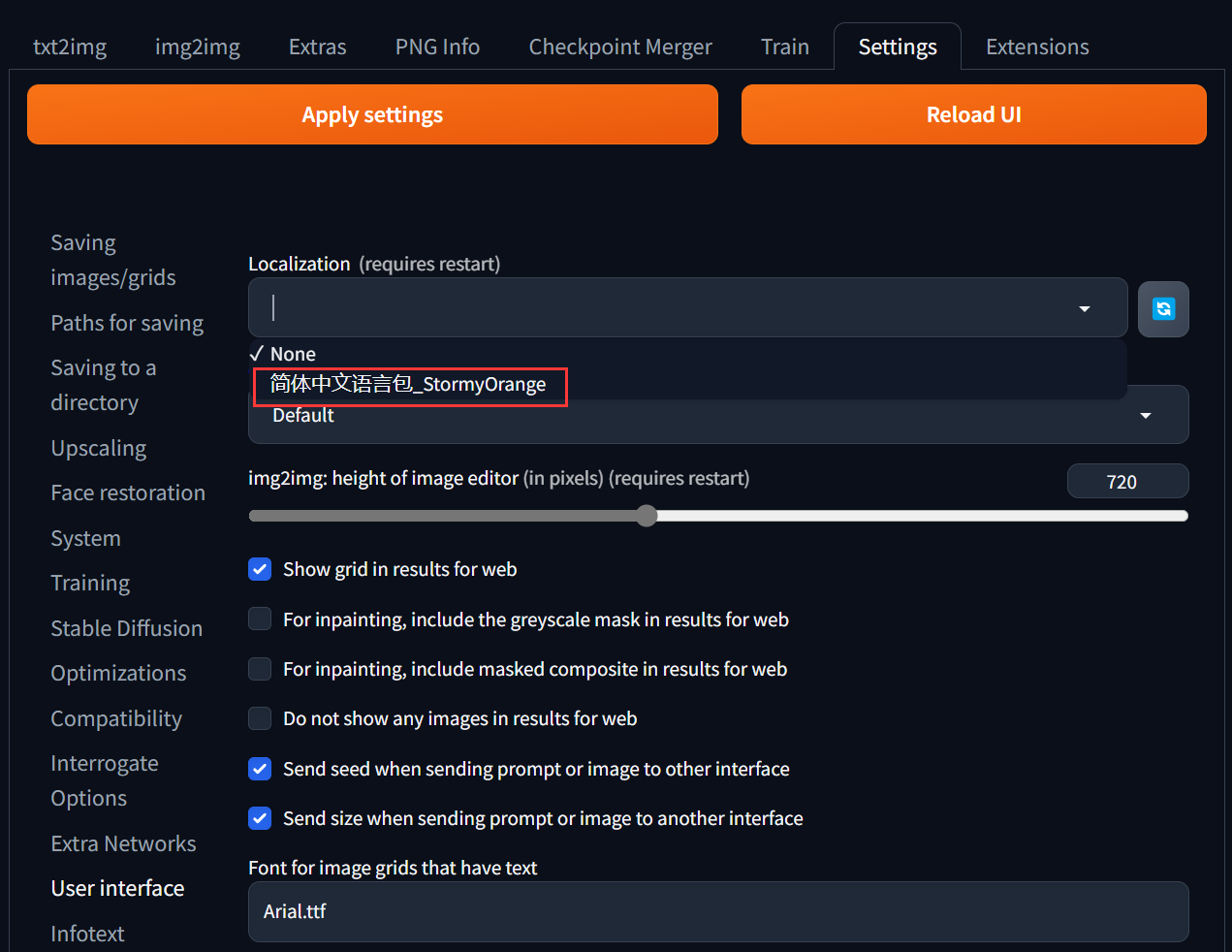Screen dimensions: 1232x952
Task: Open the PNG Info tab
Action: [437, 47]
